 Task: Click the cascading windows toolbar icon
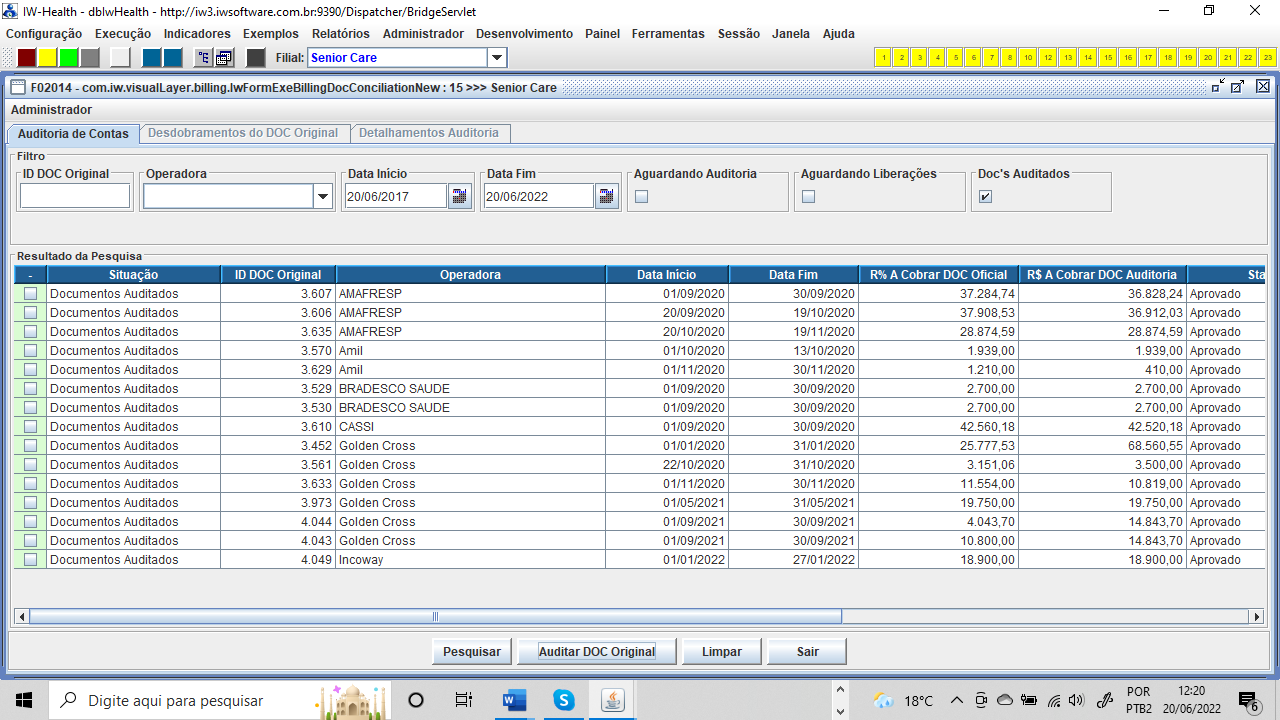point(224,58)
